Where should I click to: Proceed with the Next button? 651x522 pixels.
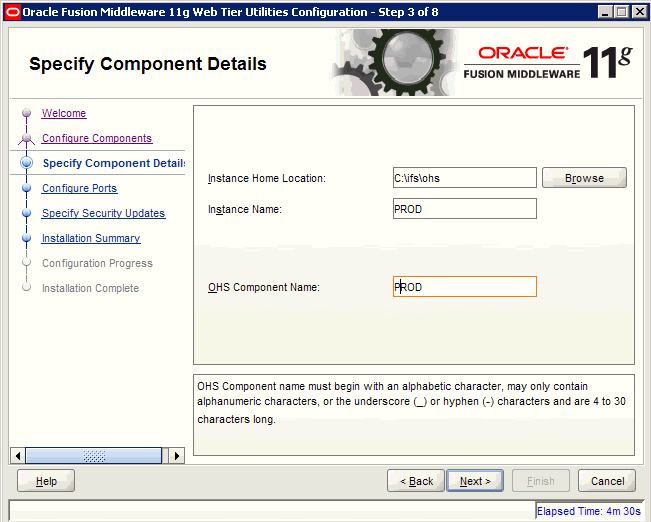pos(475,481)
